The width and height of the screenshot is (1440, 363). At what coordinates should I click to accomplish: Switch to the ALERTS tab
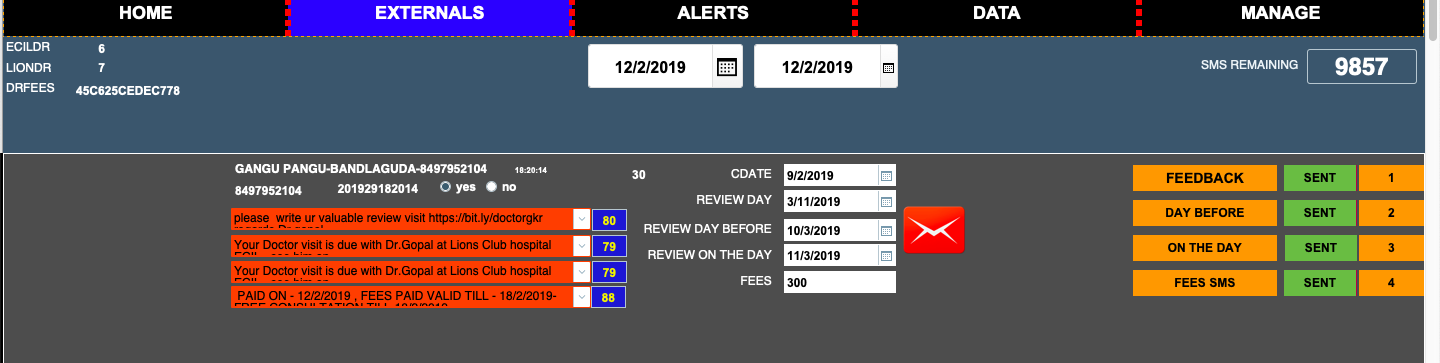point(713,14)
